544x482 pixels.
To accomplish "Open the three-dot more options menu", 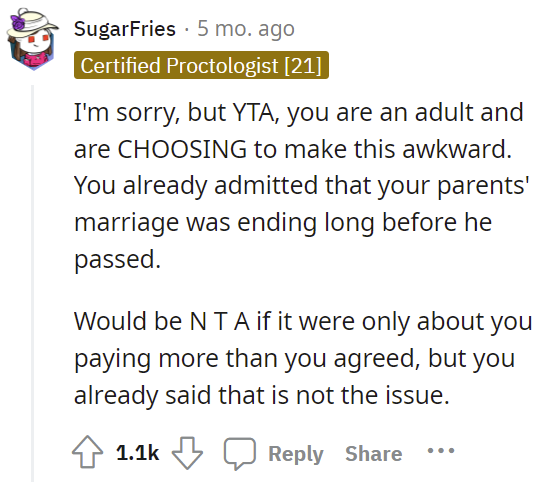I will point(441,451).
